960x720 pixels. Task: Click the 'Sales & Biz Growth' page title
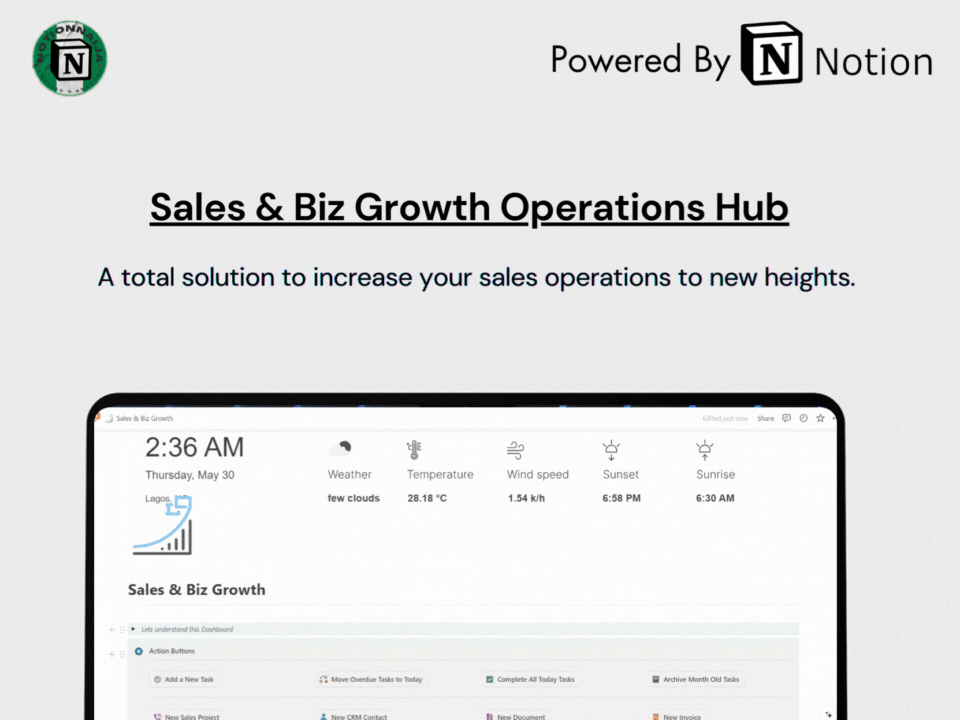click(197, 590)
